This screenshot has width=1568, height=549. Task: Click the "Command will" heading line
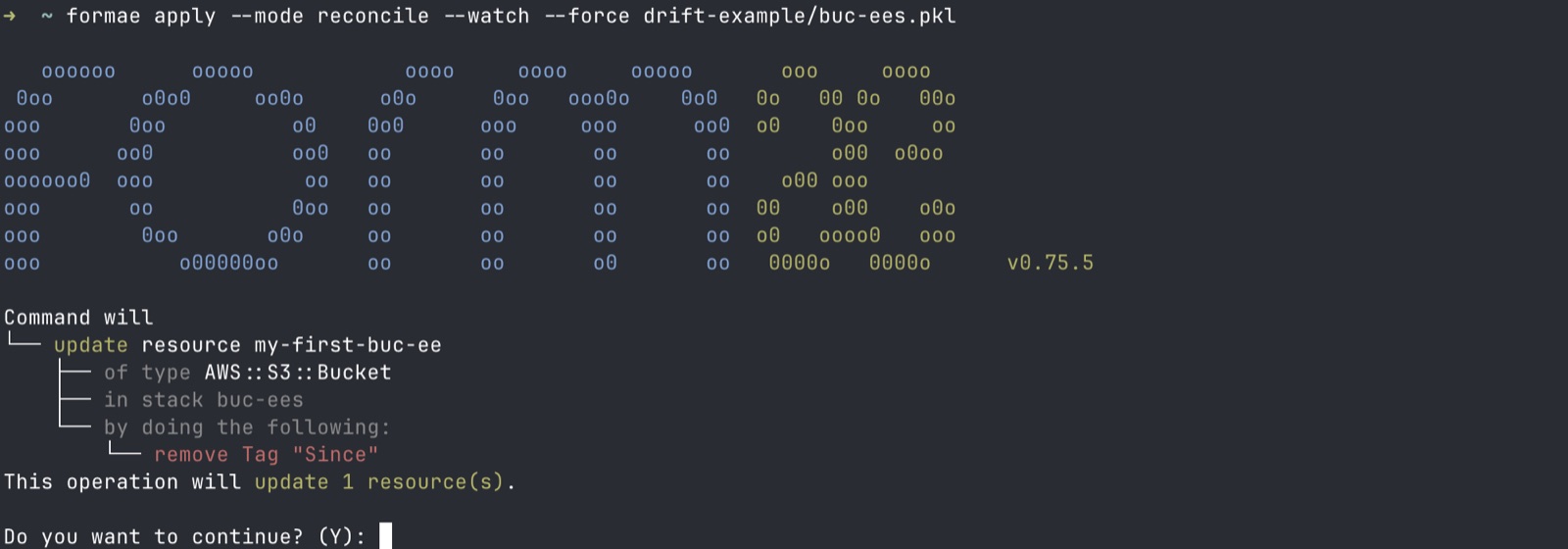78,318
